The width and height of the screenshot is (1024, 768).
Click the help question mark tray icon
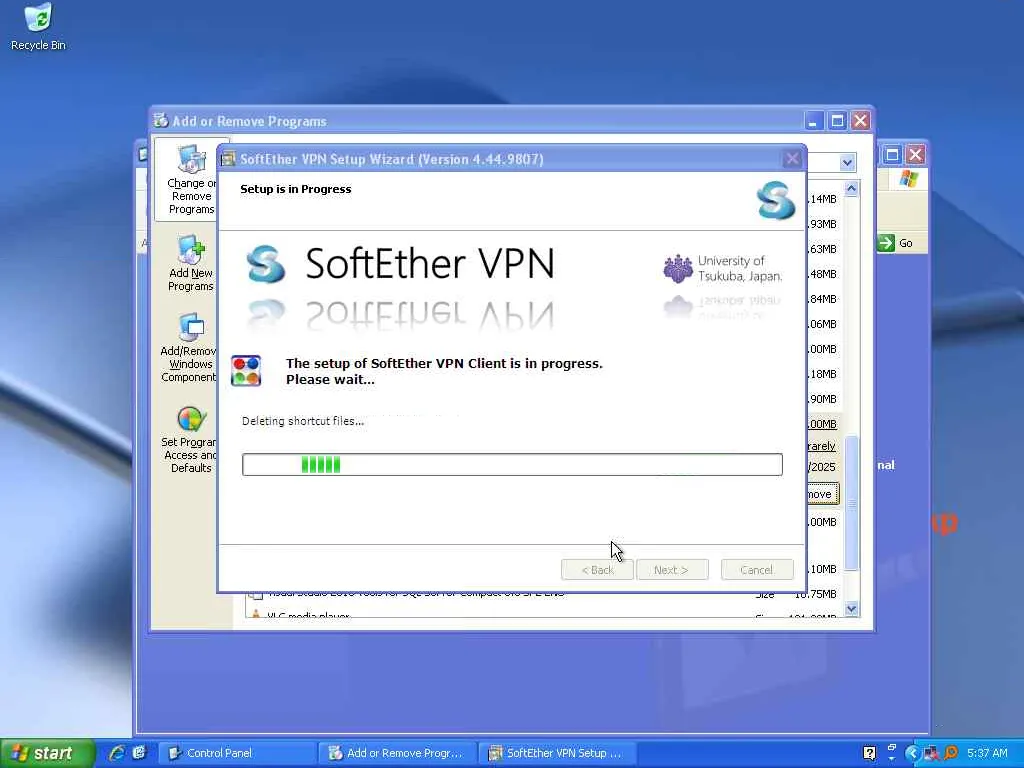(x=869, y=753)
